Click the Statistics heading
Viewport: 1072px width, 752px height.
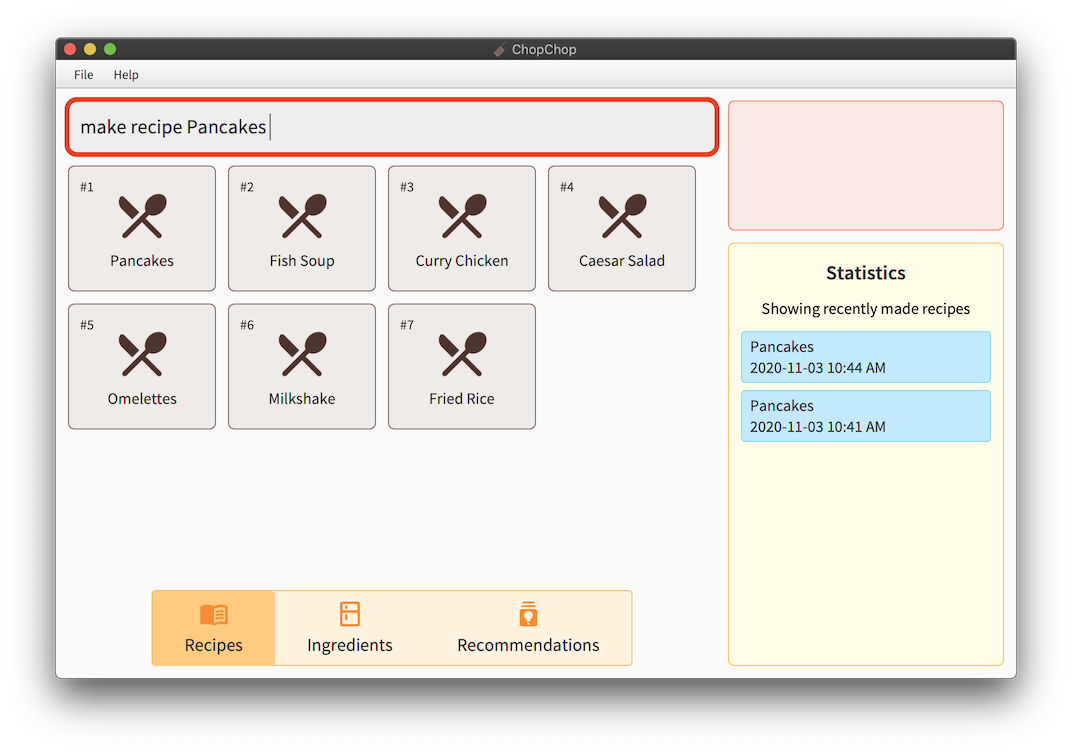pyautogui.click(x=866, y=273)
